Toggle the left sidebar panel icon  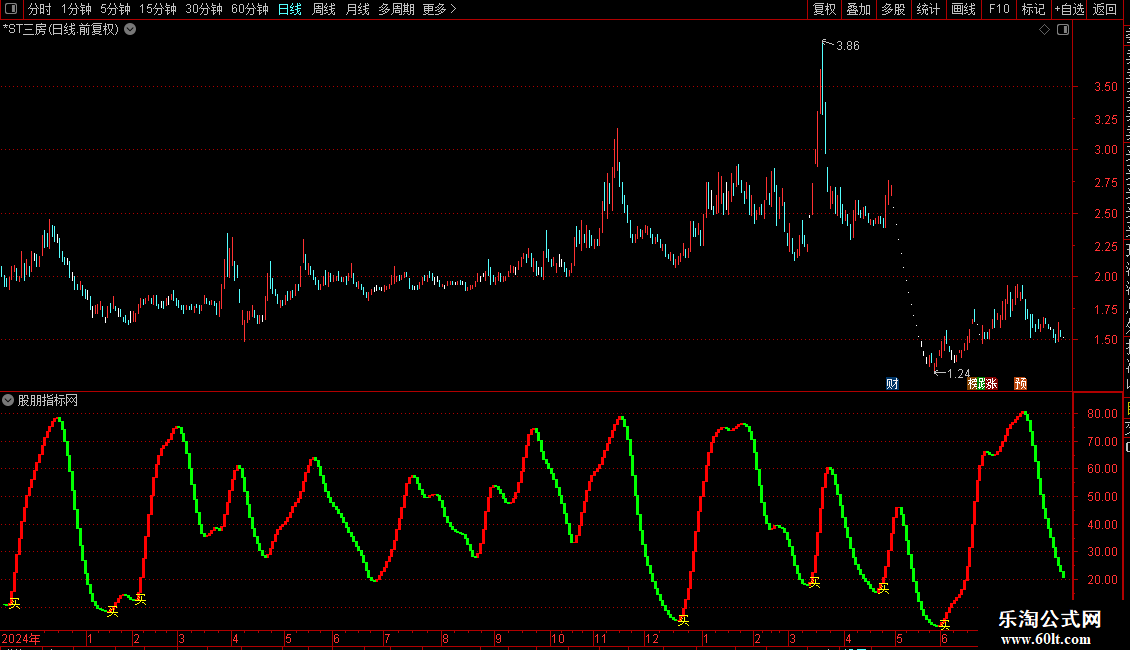click(11, 9)
